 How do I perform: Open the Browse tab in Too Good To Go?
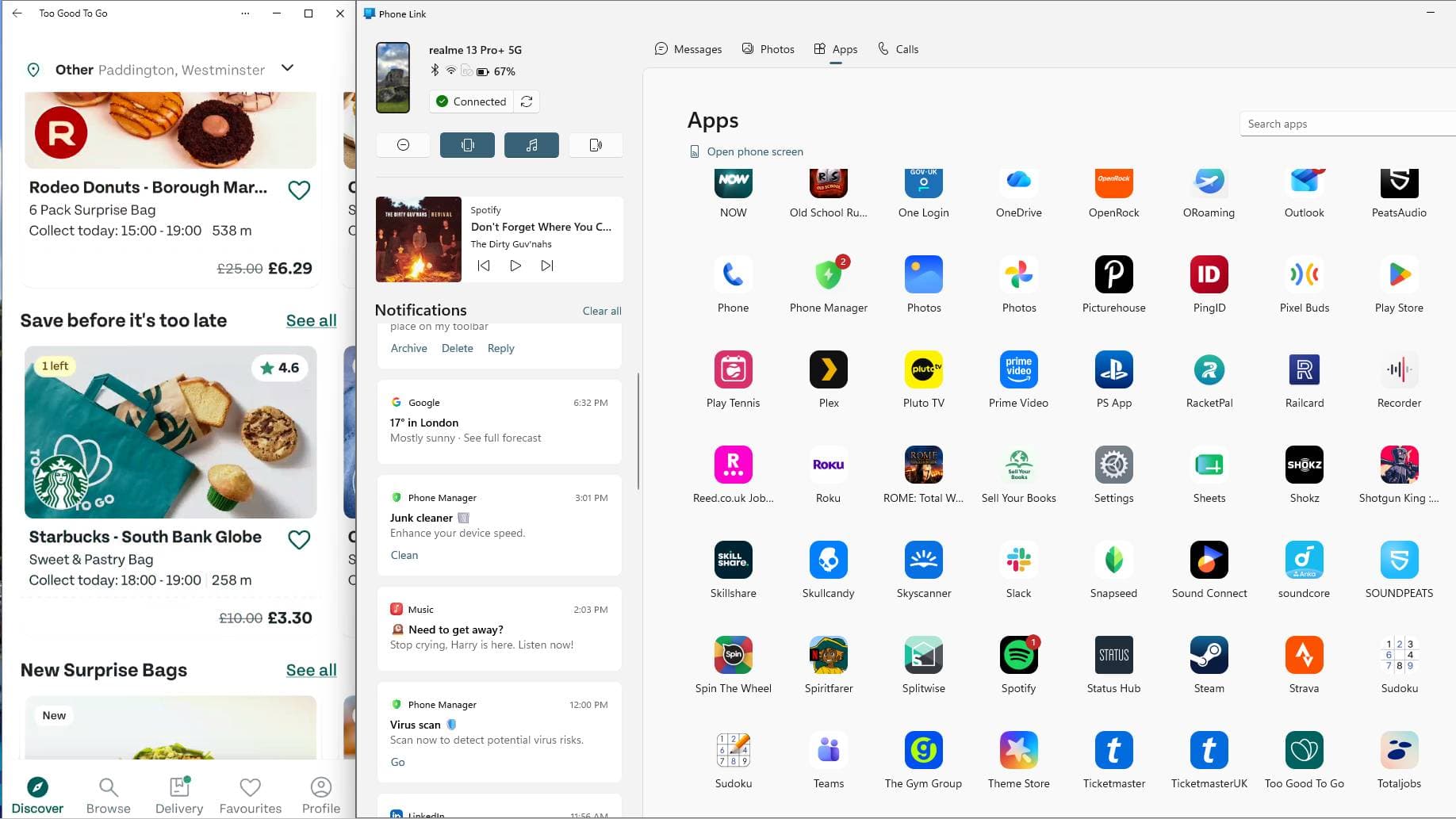click(108, 796)
